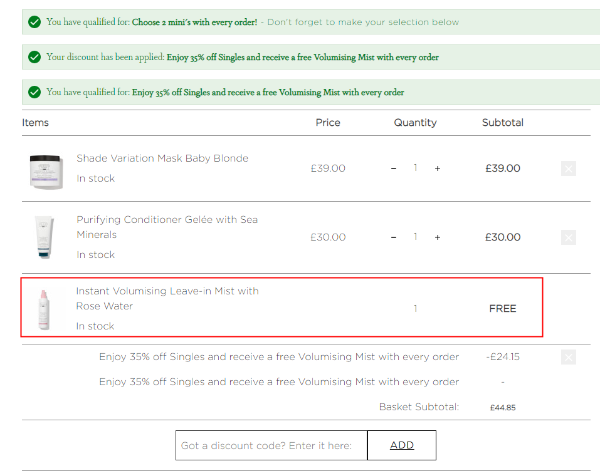The height and width of the screenshot is (471, 600).
Task: Remove Purifying Conditioner Gelée from basket
Action: coord(568,238)
